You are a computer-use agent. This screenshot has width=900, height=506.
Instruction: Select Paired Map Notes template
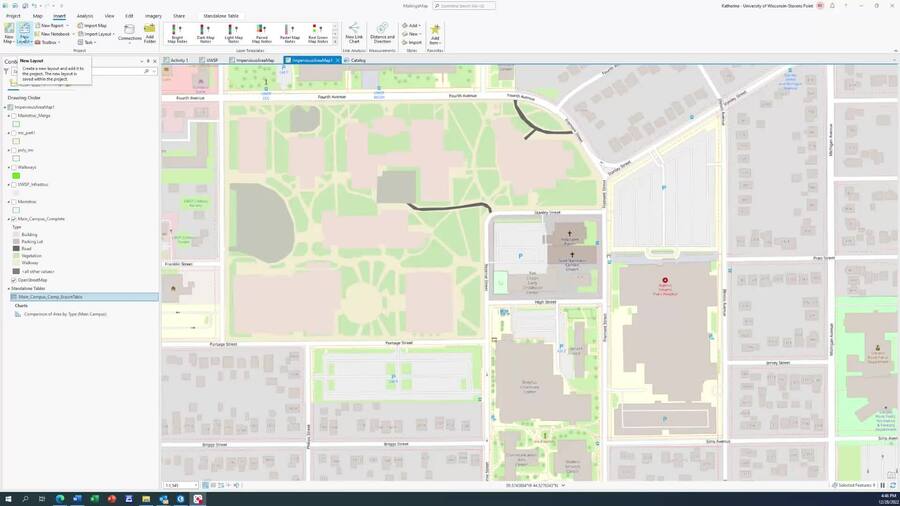262,34
